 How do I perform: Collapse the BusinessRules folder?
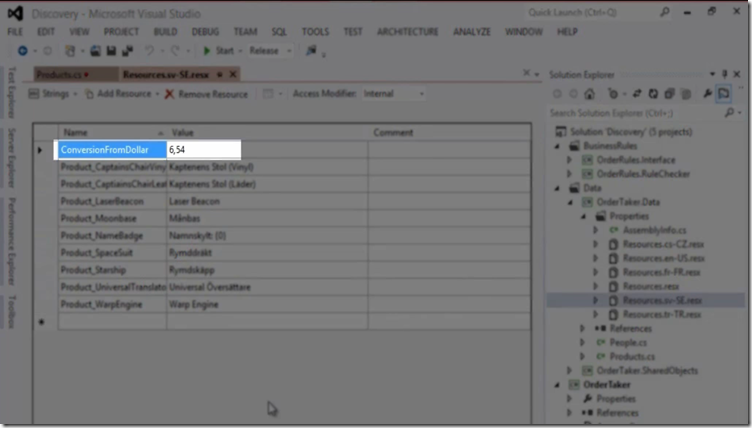(x=557, y=146)
